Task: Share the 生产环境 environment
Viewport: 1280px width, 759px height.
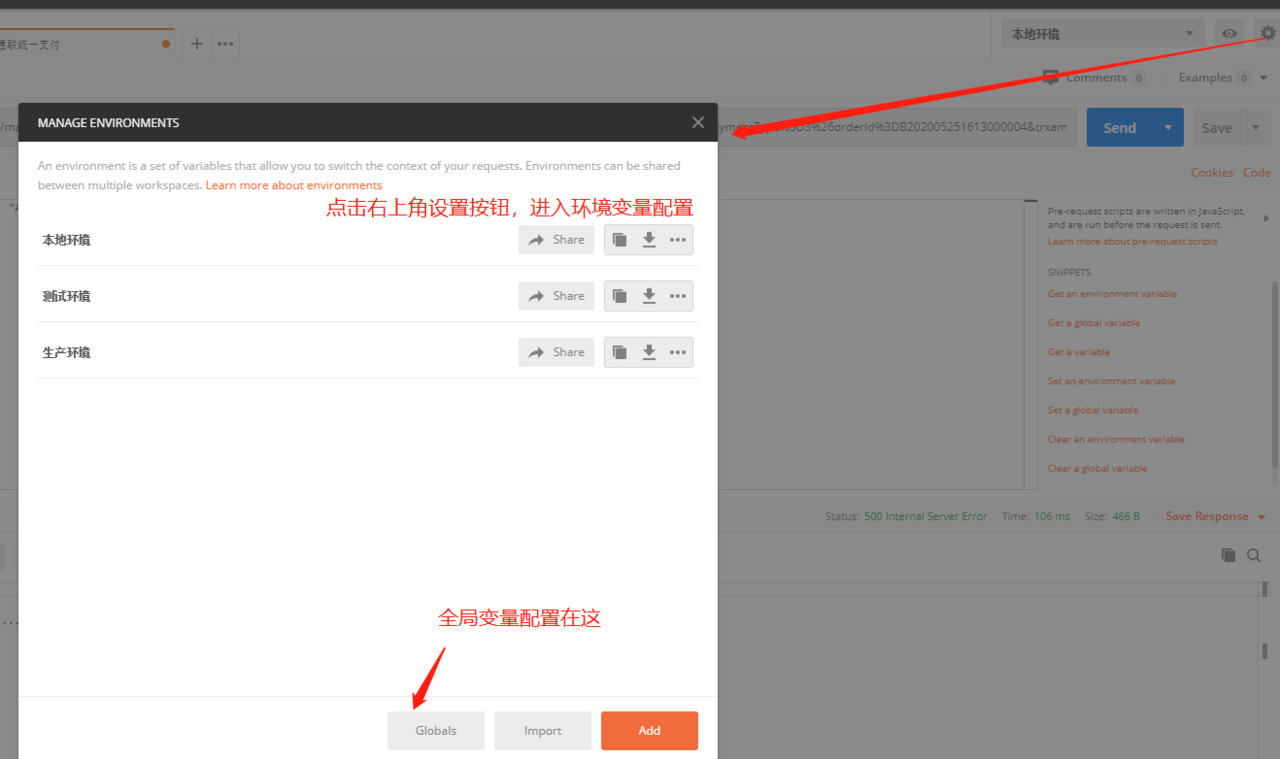Action: pos(556,352)
